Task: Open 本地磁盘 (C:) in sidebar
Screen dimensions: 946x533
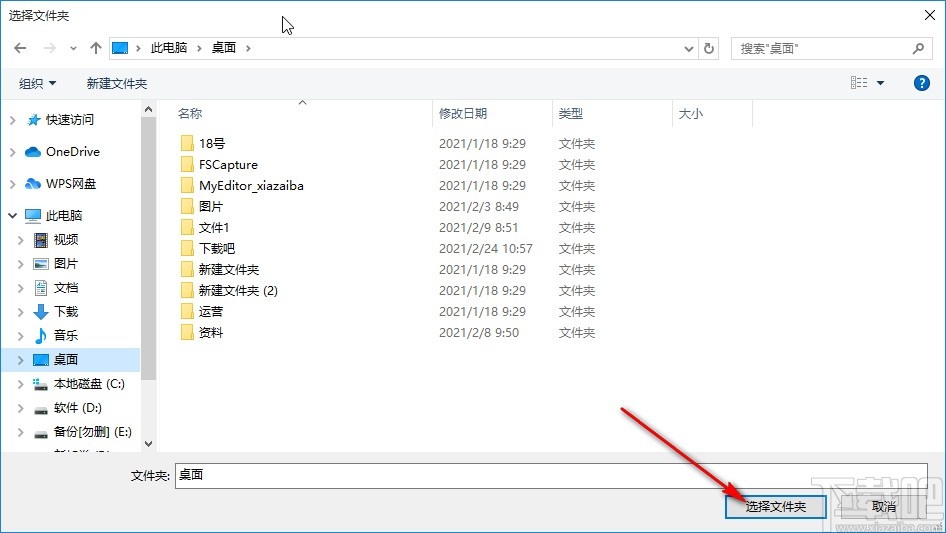Action: coord(89,384)
